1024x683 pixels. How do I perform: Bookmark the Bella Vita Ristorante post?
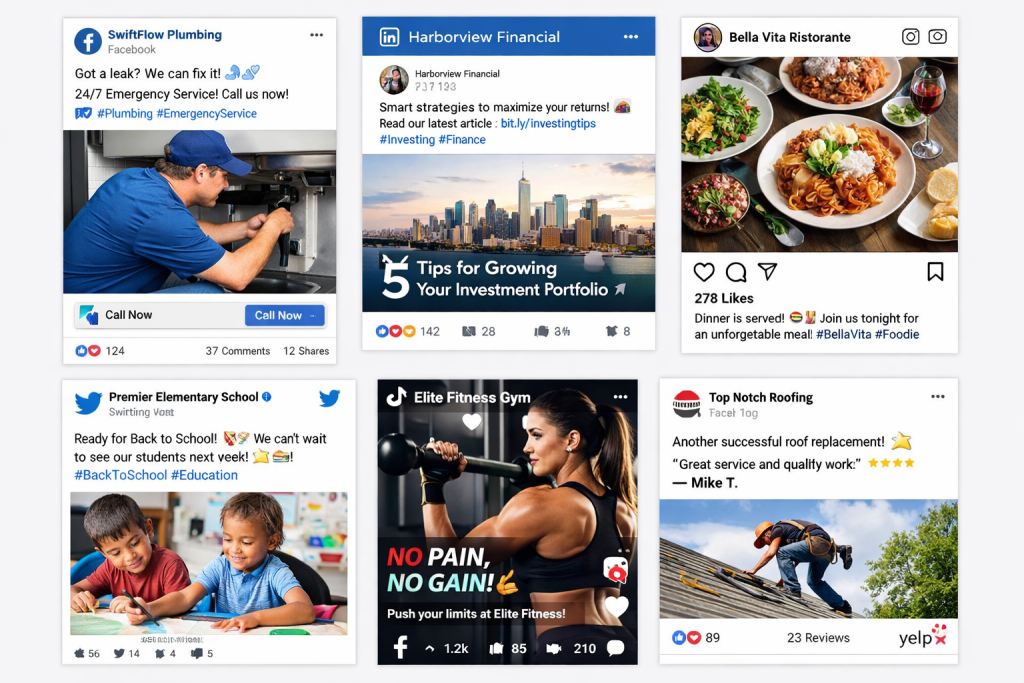pyautogui.click(x=935, y=272)
